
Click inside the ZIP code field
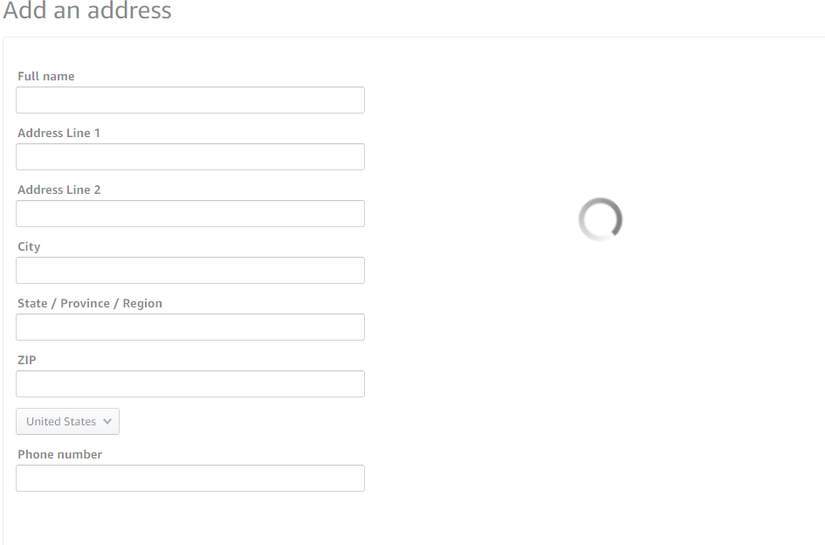190,384
